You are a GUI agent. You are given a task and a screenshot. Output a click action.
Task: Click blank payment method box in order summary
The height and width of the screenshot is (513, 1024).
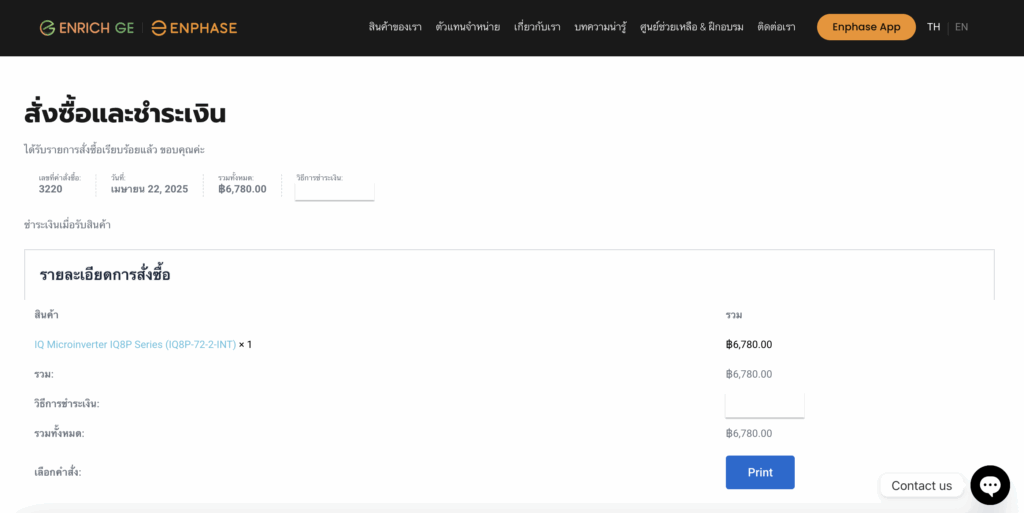tap(334, 190)
